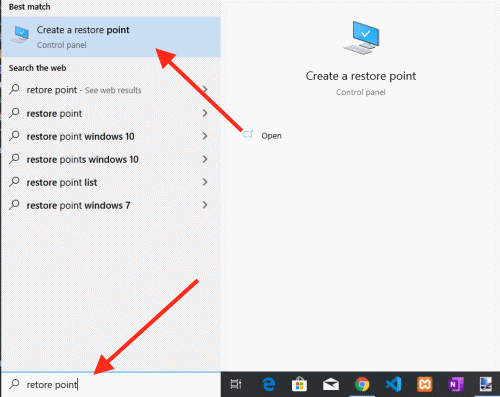Open the Mail app from the taskbar
Image resolution: width=500 pixels, height=397 pixels.
pos(331,384)
